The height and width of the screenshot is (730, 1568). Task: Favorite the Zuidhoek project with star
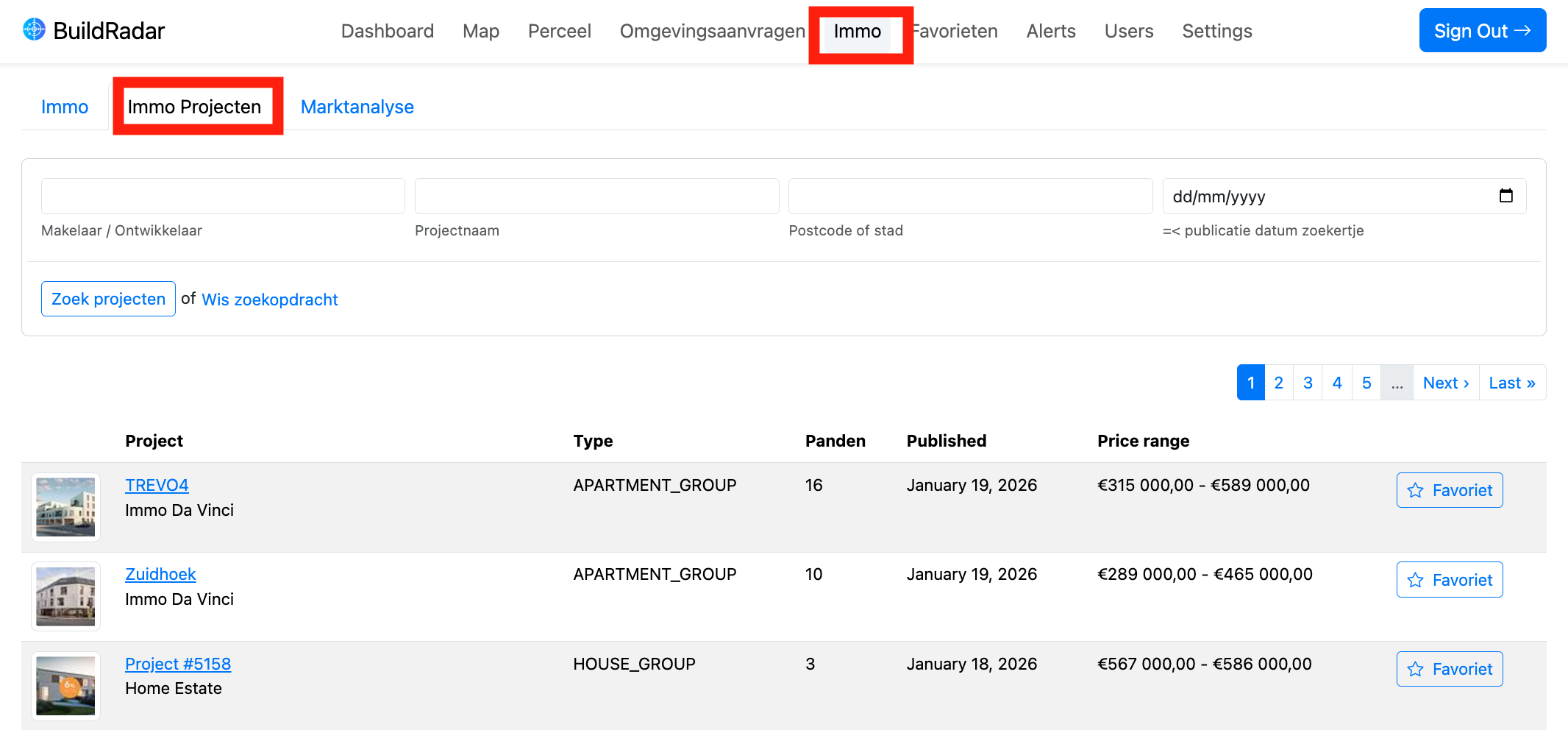click(x=1449, y=580)
